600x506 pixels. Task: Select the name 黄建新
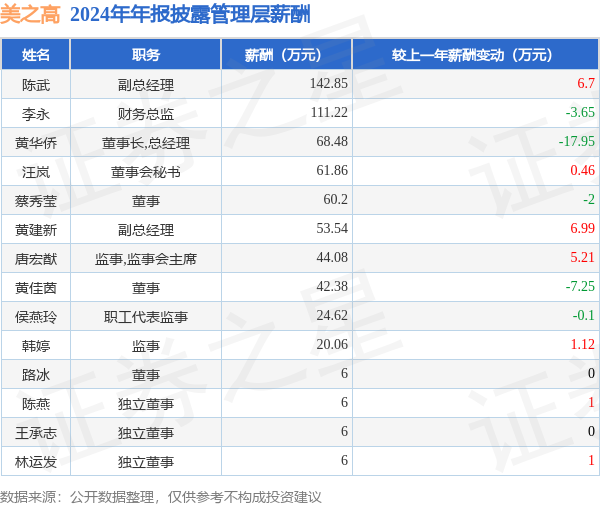(36, 230)
